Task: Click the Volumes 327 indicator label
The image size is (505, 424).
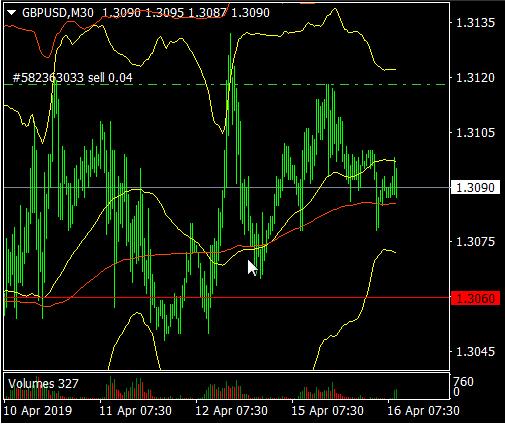Action: coord(43,384)
